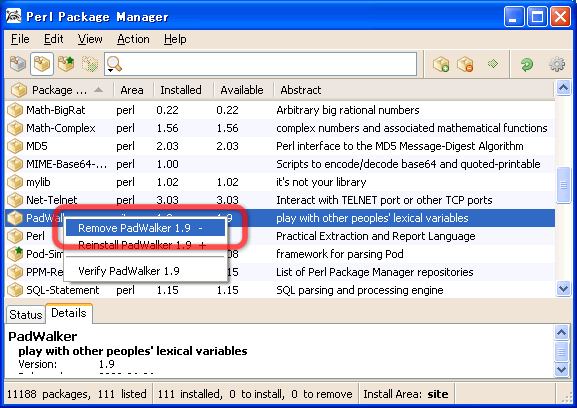Select the Math-Complex package name
Image resolution: width=577 pixels, height=408 pixels.
61,128
